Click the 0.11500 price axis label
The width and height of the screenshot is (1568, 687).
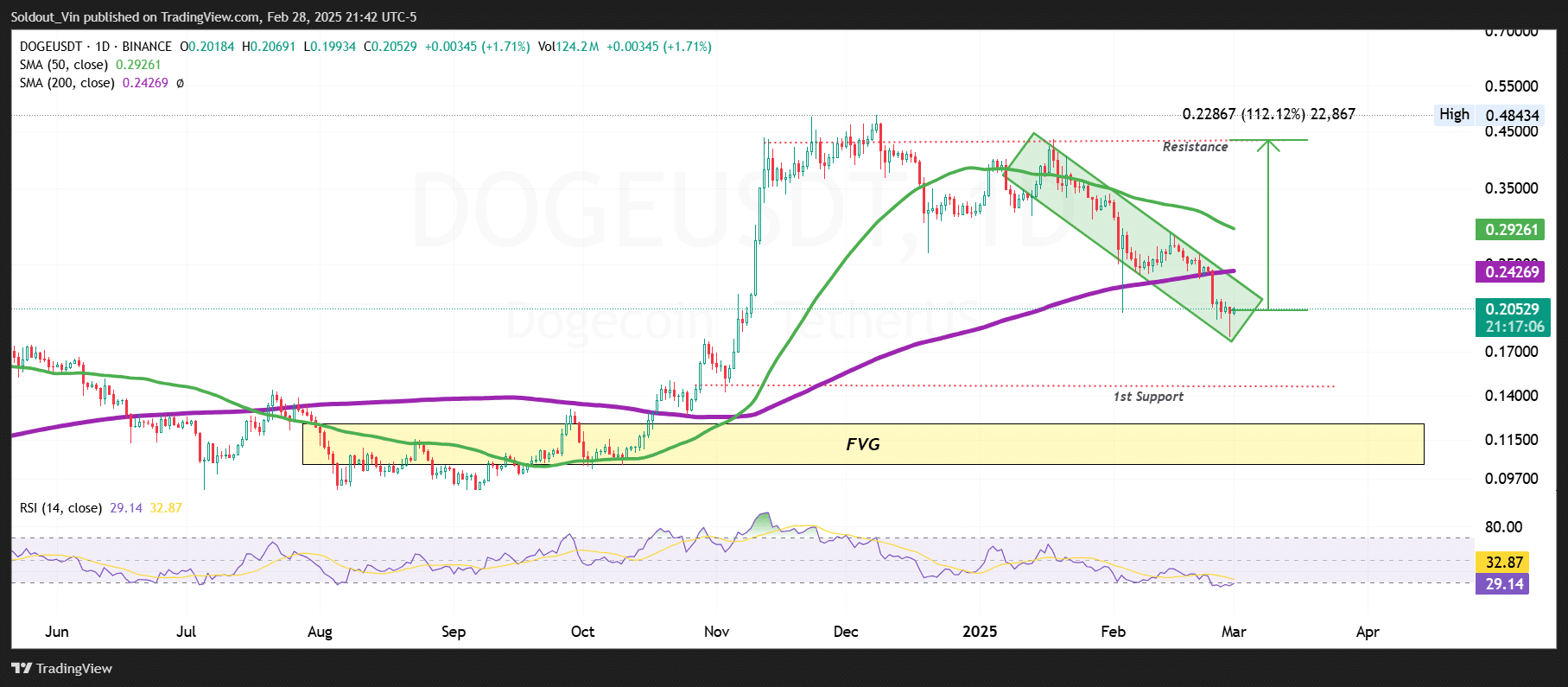pos(1511,440)
